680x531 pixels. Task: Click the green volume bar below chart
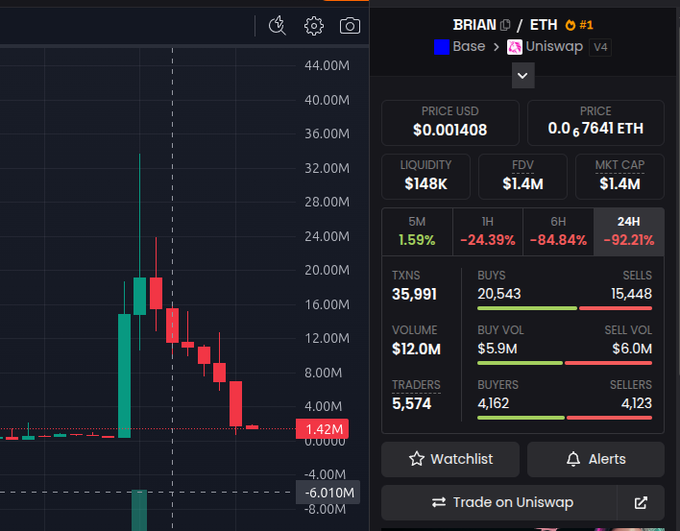tap(139, 510)
